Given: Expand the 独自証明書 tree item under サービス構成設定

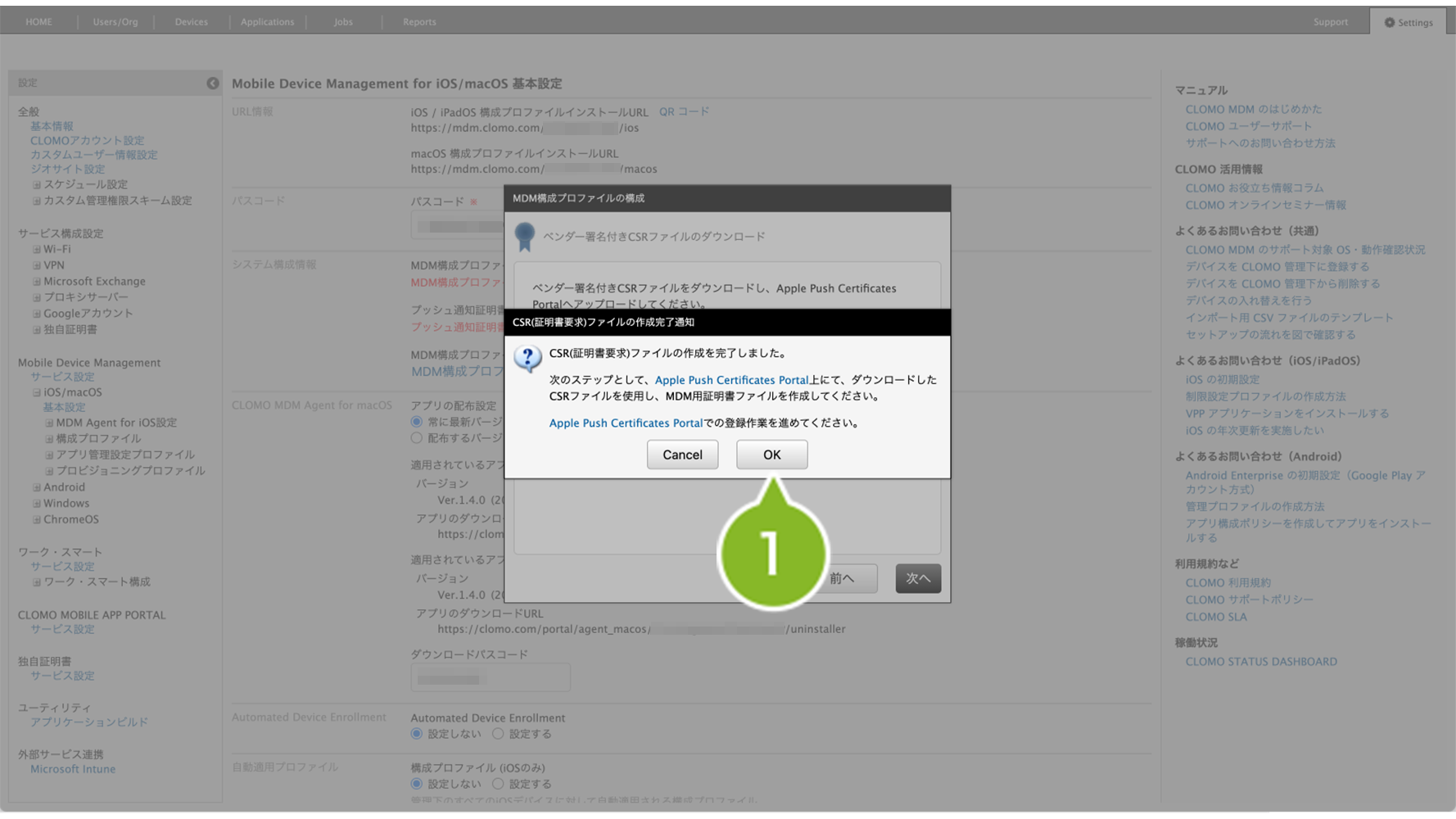Looking at the screenshot, I should tap(37, 330).
